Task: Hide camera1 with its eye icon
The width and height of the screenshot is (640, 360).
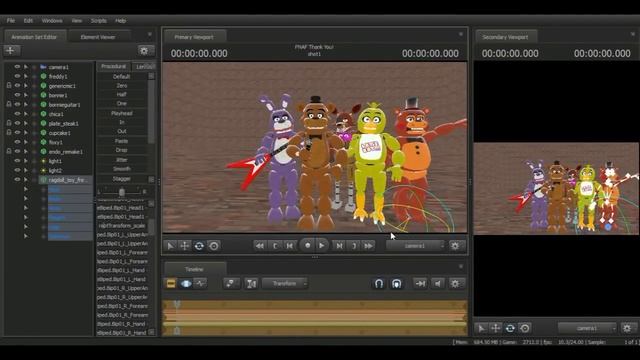Action: point(17,67)
